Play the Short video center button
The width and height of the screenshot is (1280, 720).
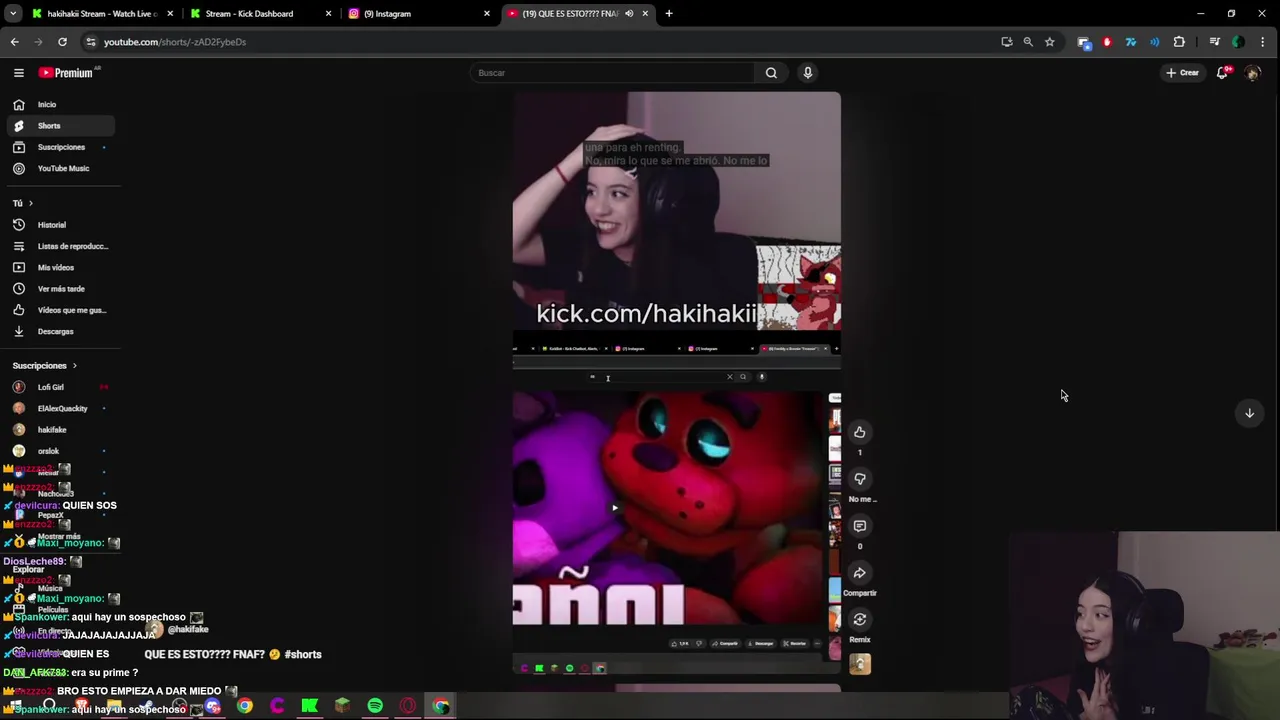[614, 507]
